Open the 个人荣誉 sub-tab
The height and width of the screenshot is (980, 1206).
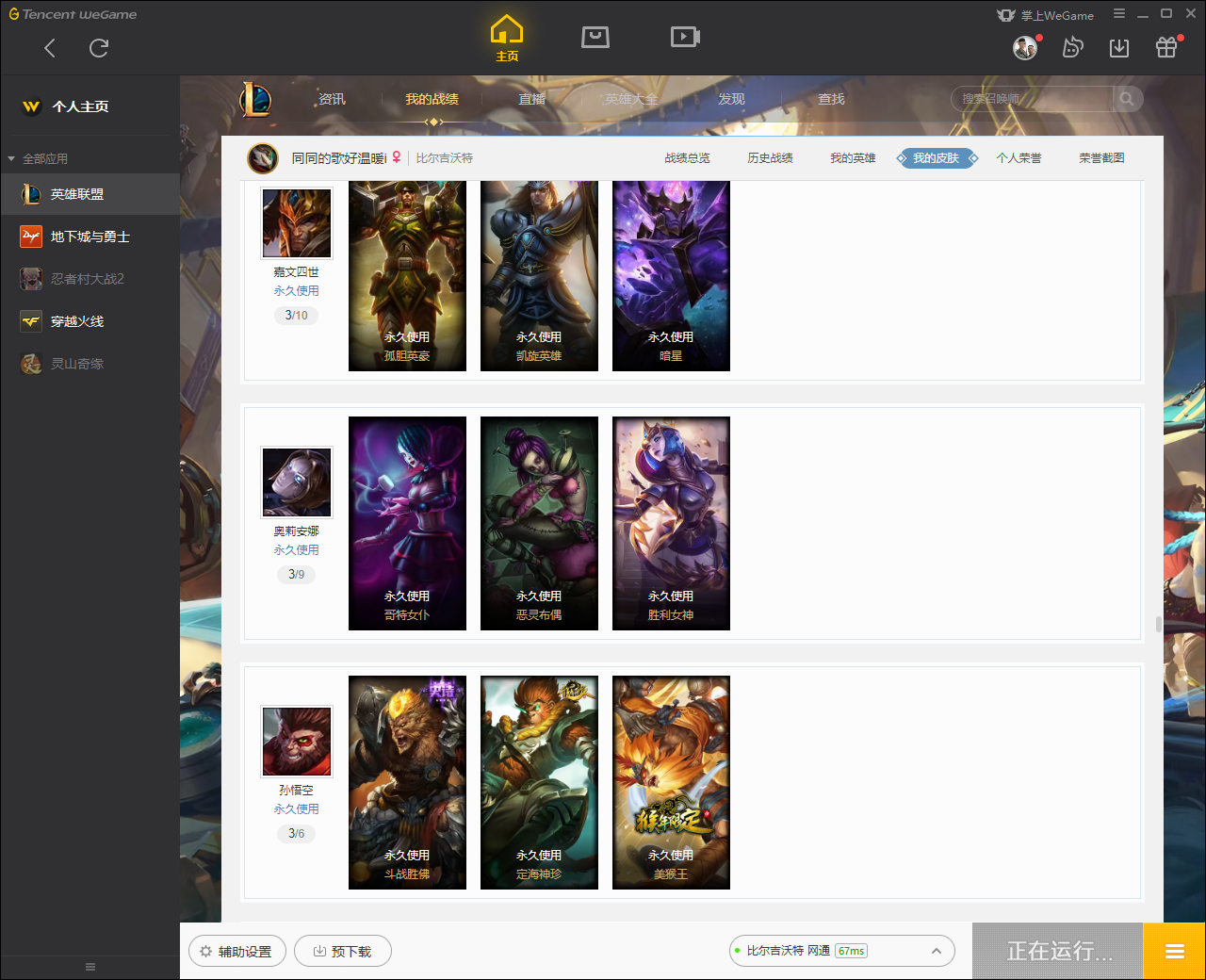click(1019, 158)
